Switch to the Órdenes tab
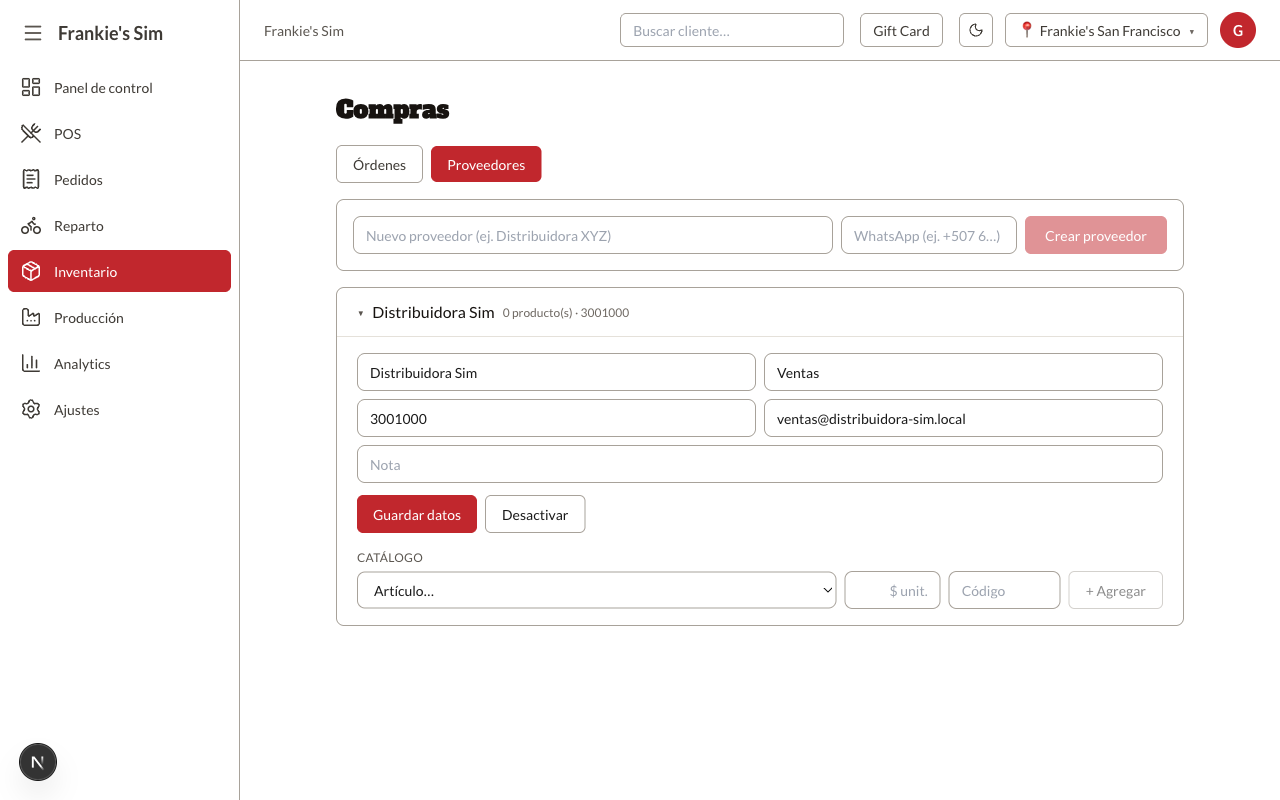This screenshot has height=800, width=1280. (379, 164)
